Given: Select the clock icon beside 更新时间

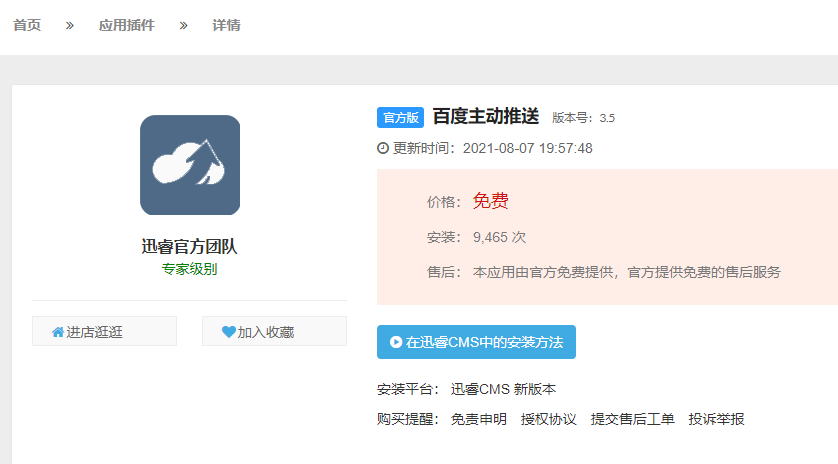Looking at the screenshot, I should [383, 148].
